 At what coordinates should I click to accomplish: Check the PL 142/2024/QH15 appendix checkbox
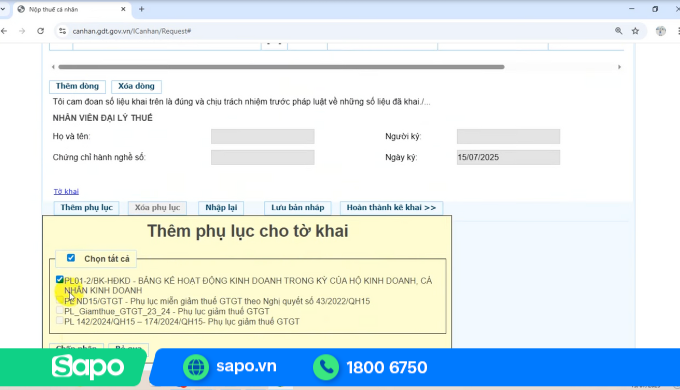coord(60,321)
